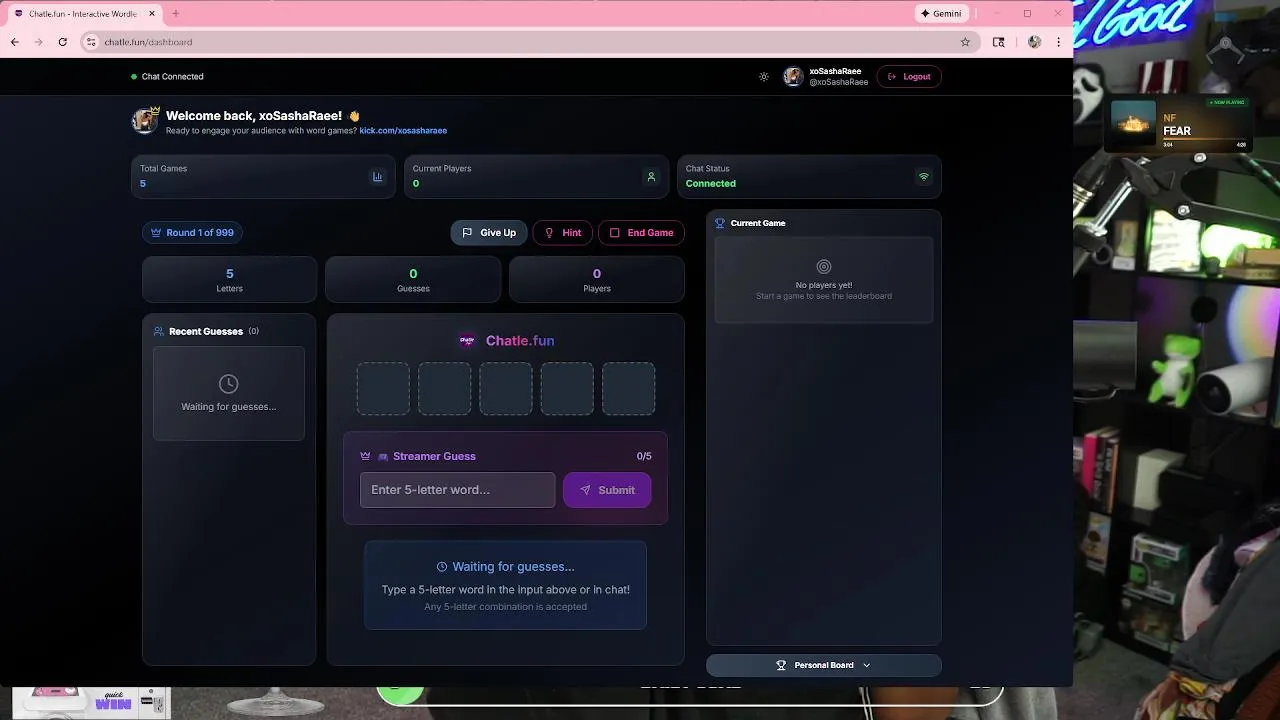Click the fifth empty letter tile
The image size is (1280, 720).
click(x=628, y=389)
